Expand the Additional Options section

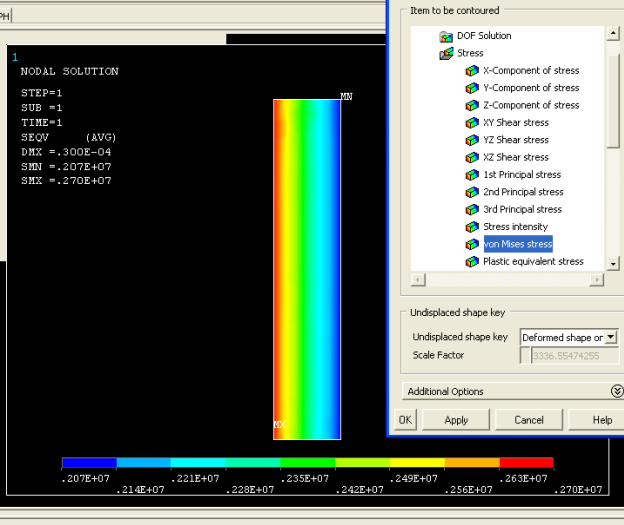click(x=616, y=391)
